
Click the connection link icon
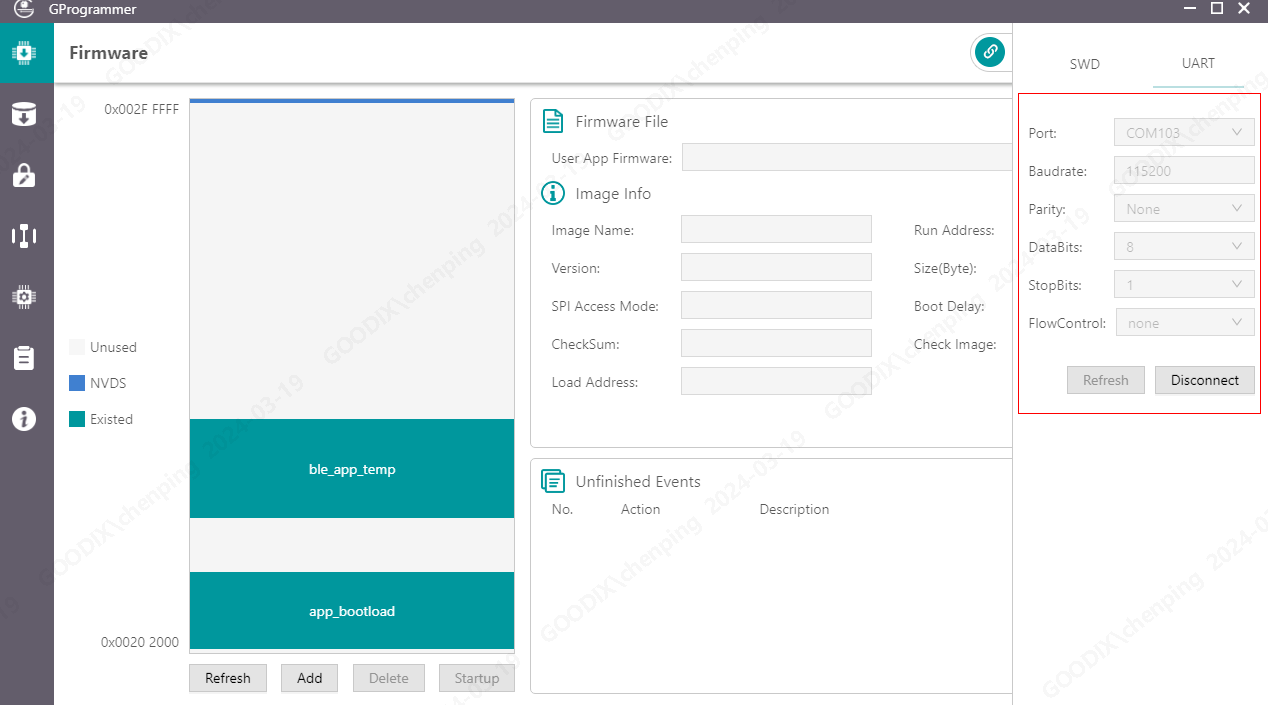[989, 52]
